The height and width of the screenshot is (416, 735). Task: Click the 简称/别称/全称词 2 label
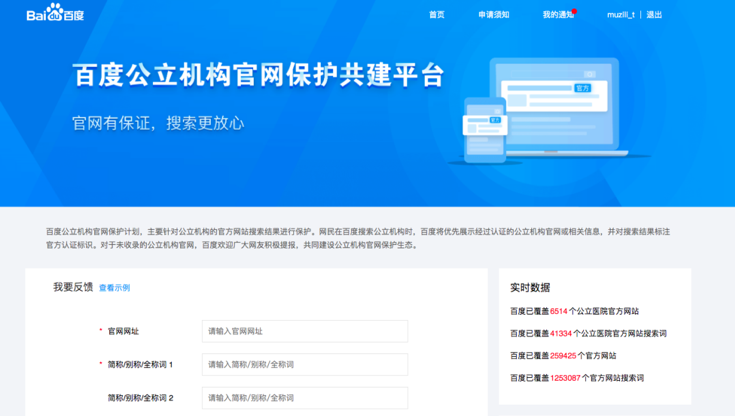point(140,398)
